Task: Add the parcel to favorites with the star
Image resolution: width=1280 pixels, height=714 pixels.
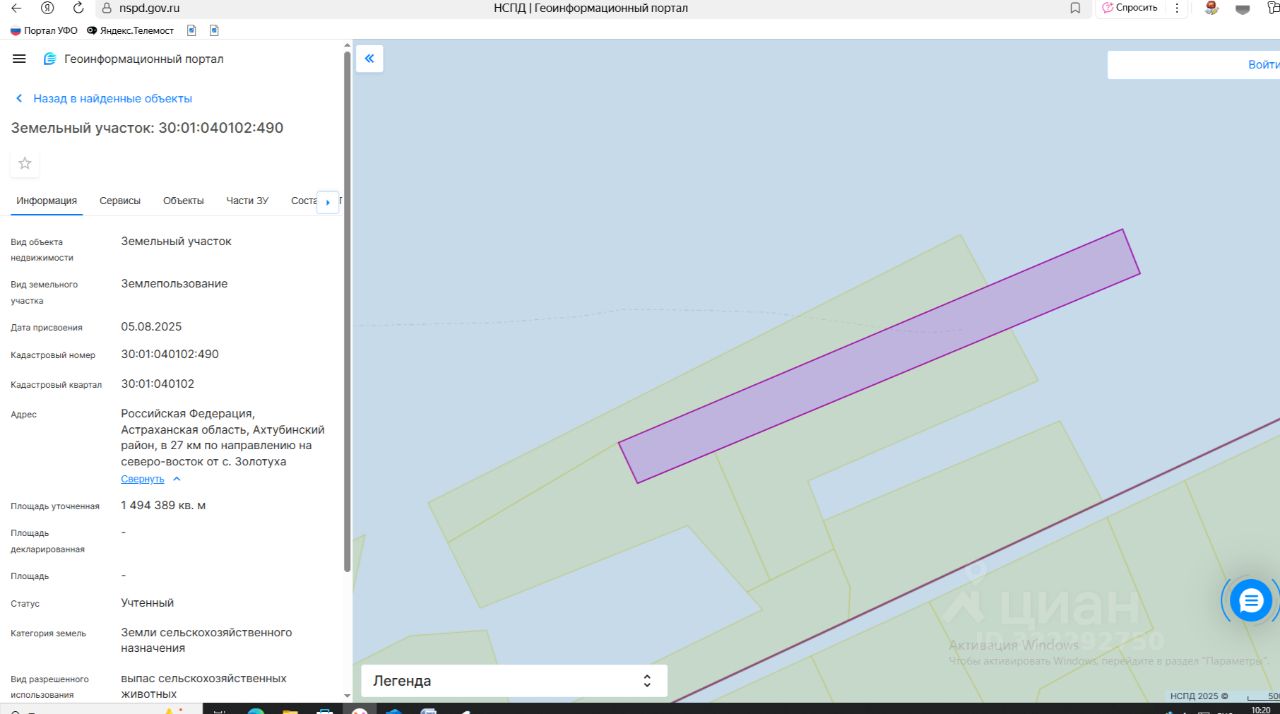Action: click(x=25, y=163)
